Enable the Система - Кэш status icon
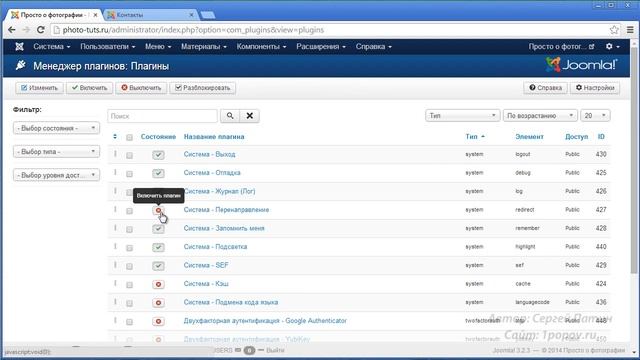This screenshot has width=640, height=360. point(158,284)
